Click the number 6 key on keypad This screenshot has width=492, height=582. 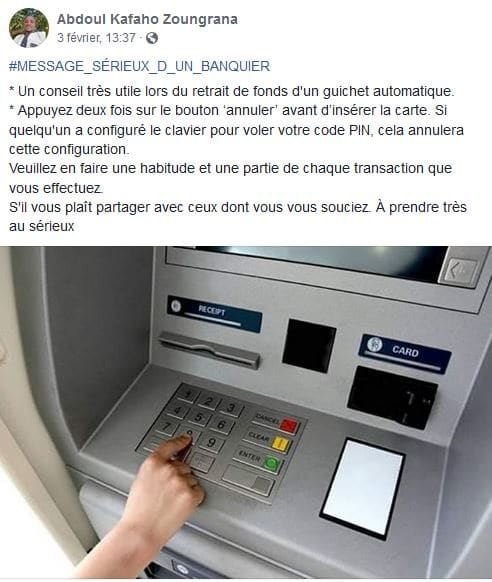(x=222, y=424)
